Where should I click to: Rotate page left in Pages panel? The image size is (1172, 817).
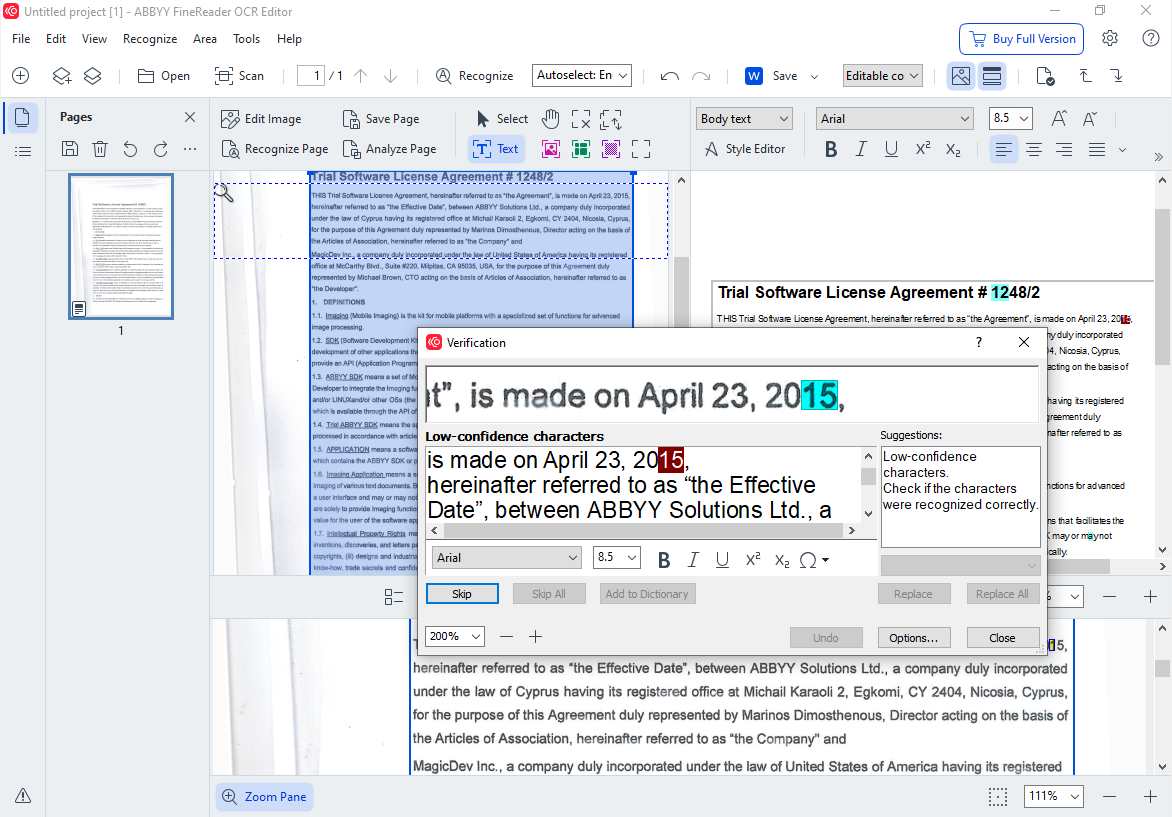point(130,149)
